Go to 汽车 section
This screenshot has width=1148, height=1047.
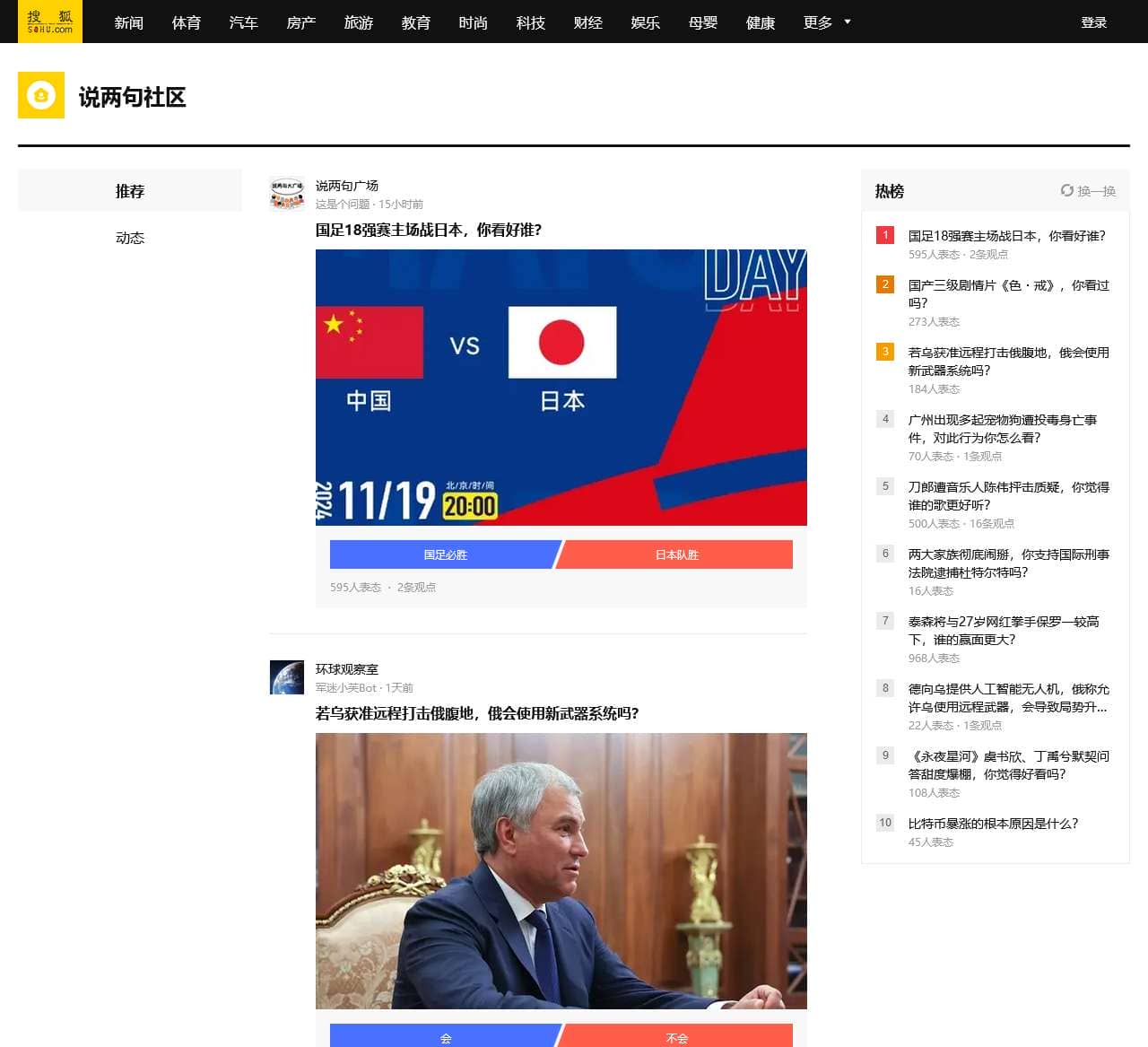point(244,22)
